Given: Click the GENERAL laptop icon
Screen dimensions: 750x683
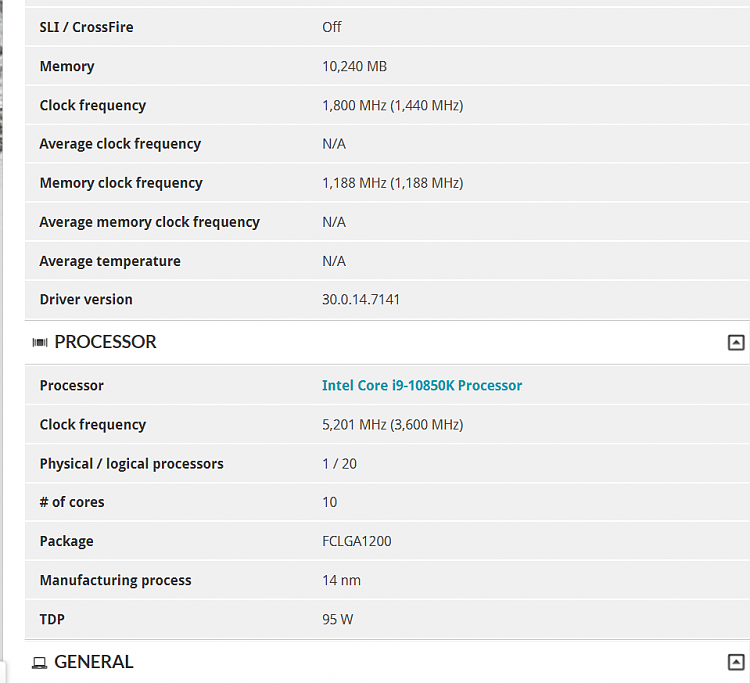Looking at the screenshot, I should pyautogui.click(x=39, y=662).
